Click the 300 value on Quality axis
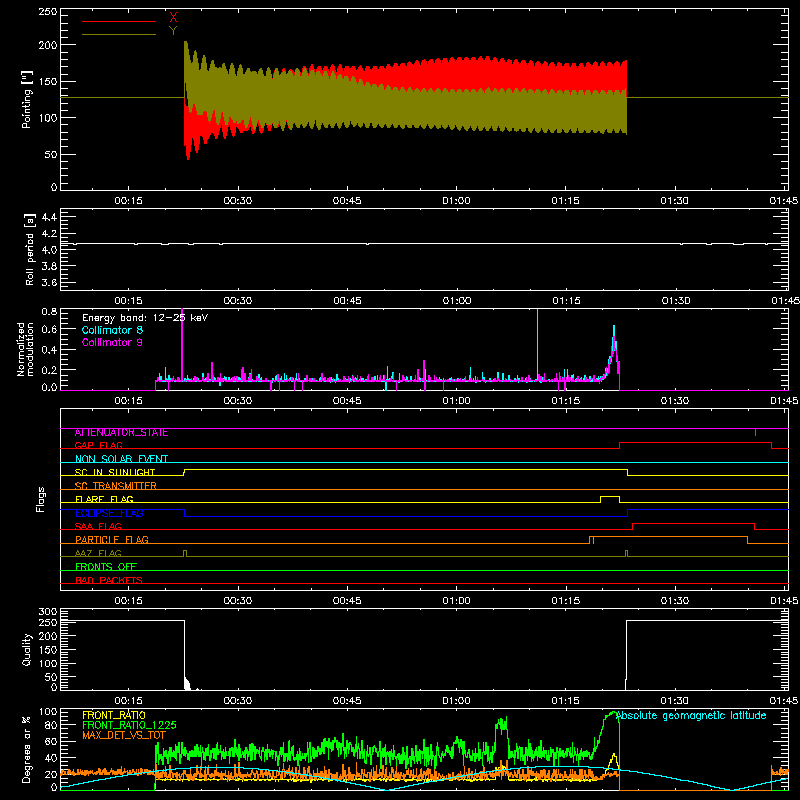 pyautogui.click(x=48, y=612)
